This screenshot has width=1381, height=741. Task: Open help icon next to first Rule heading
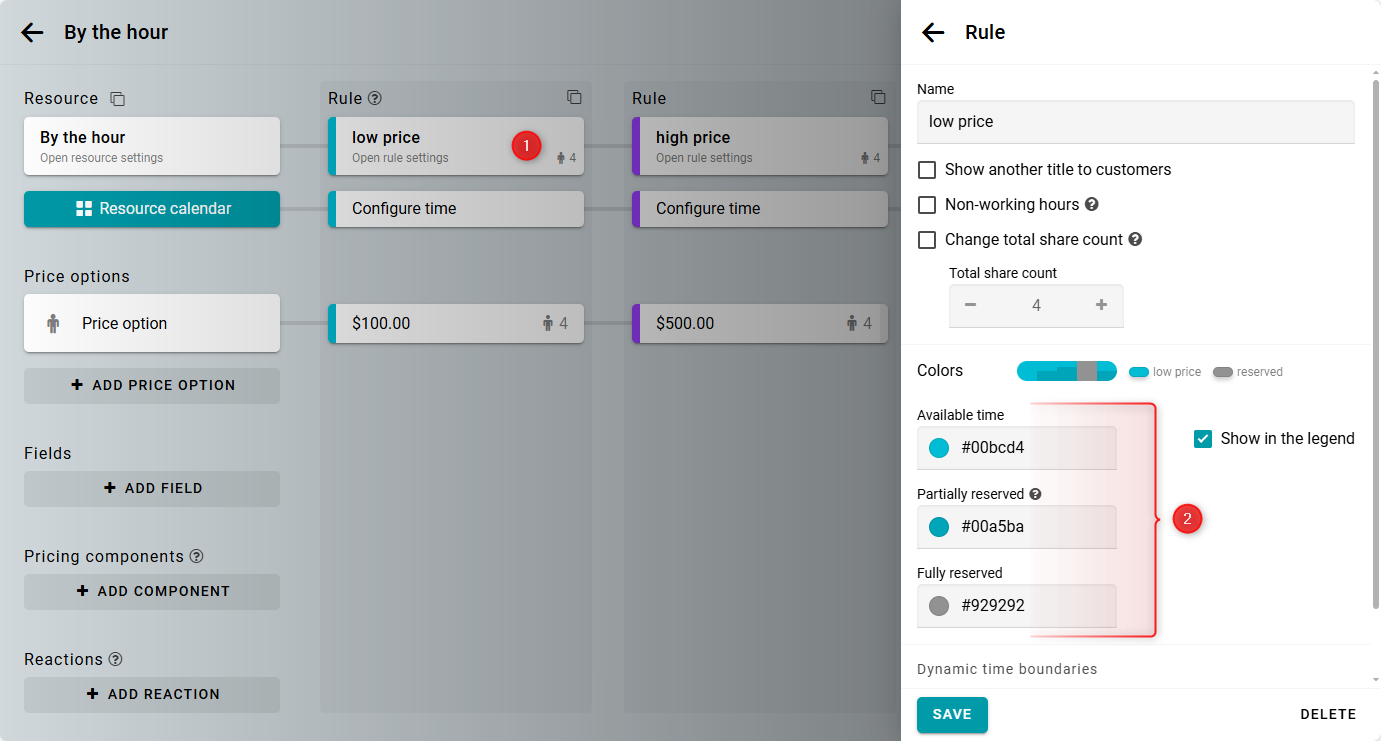tap(375, 98)
